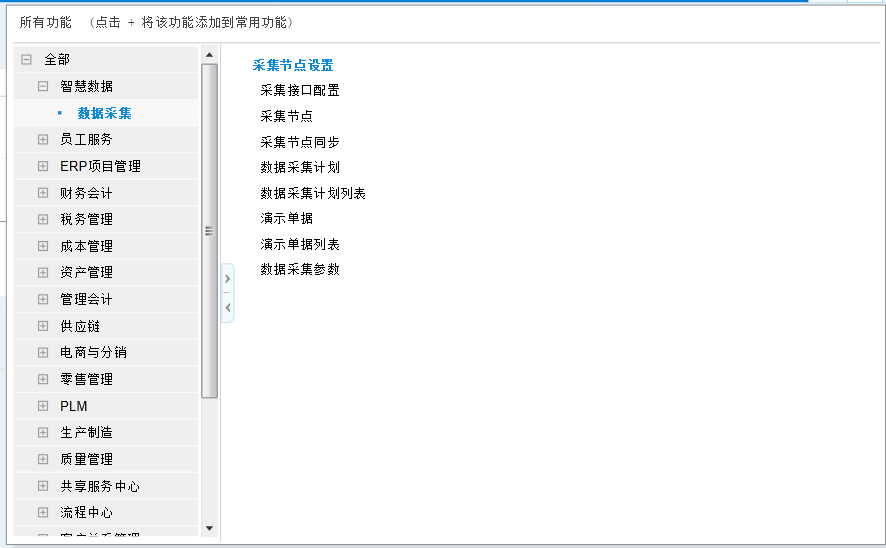Screen dimensions: 886x548
Task: Open the 采集节点同步 link
Action: point(299,142)
